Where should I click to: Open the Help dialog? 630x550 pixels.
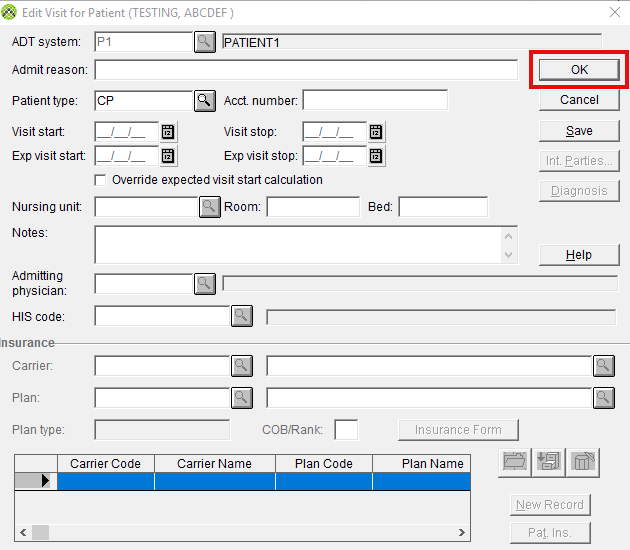(579, 255)
